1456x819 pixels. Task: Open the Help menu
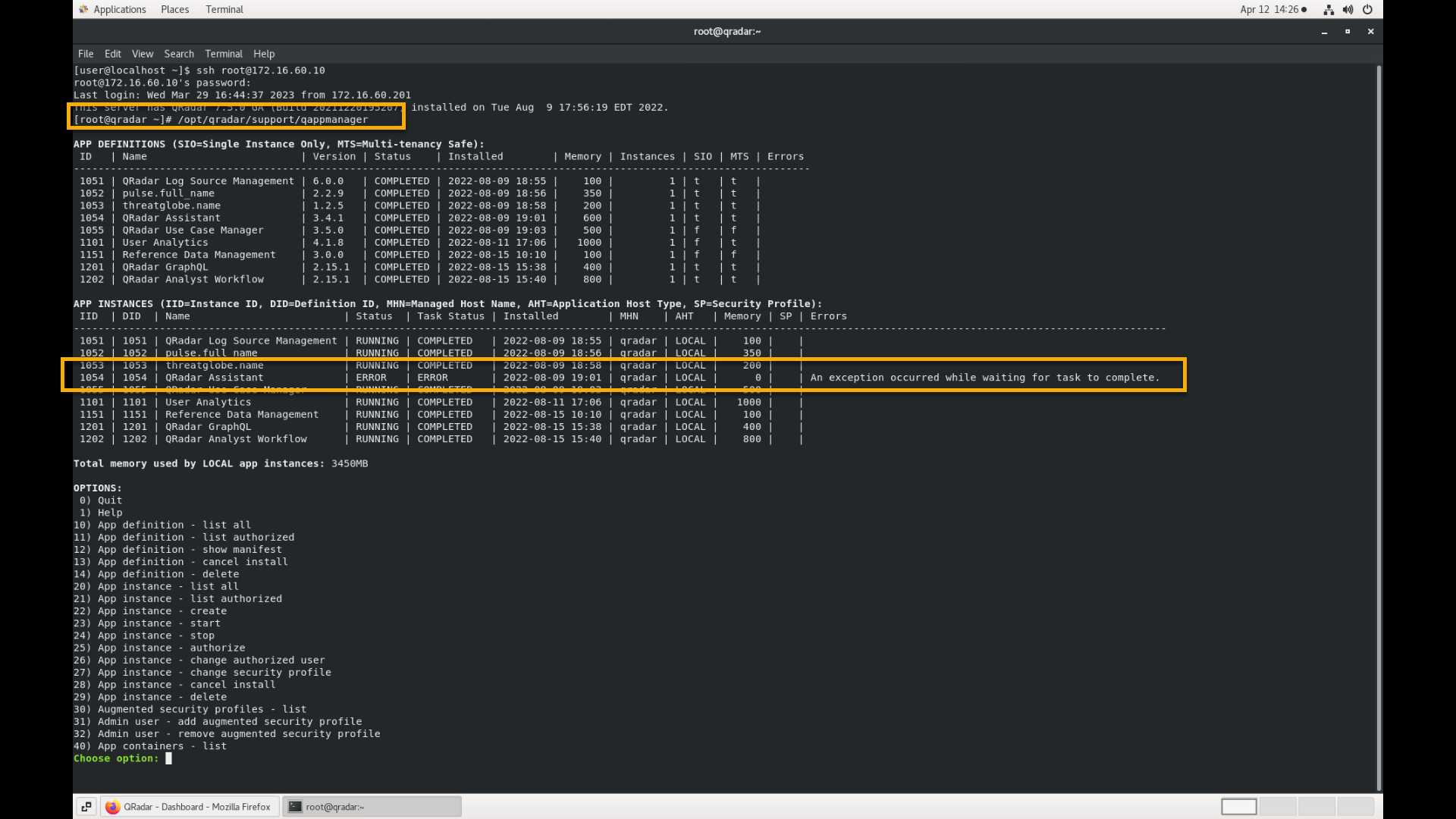[264, 54]
